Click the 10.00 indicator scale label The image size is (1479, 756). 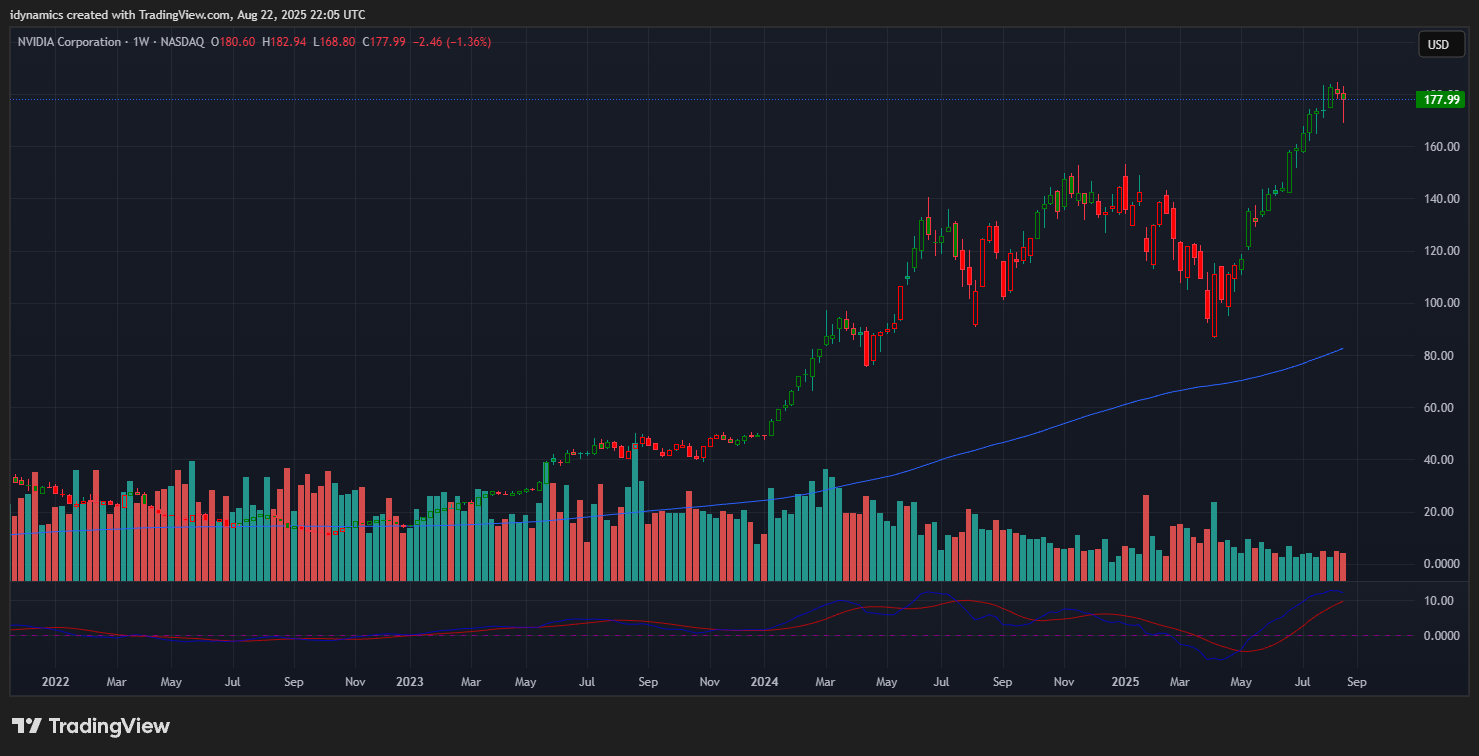click(x=1440, y=601)
